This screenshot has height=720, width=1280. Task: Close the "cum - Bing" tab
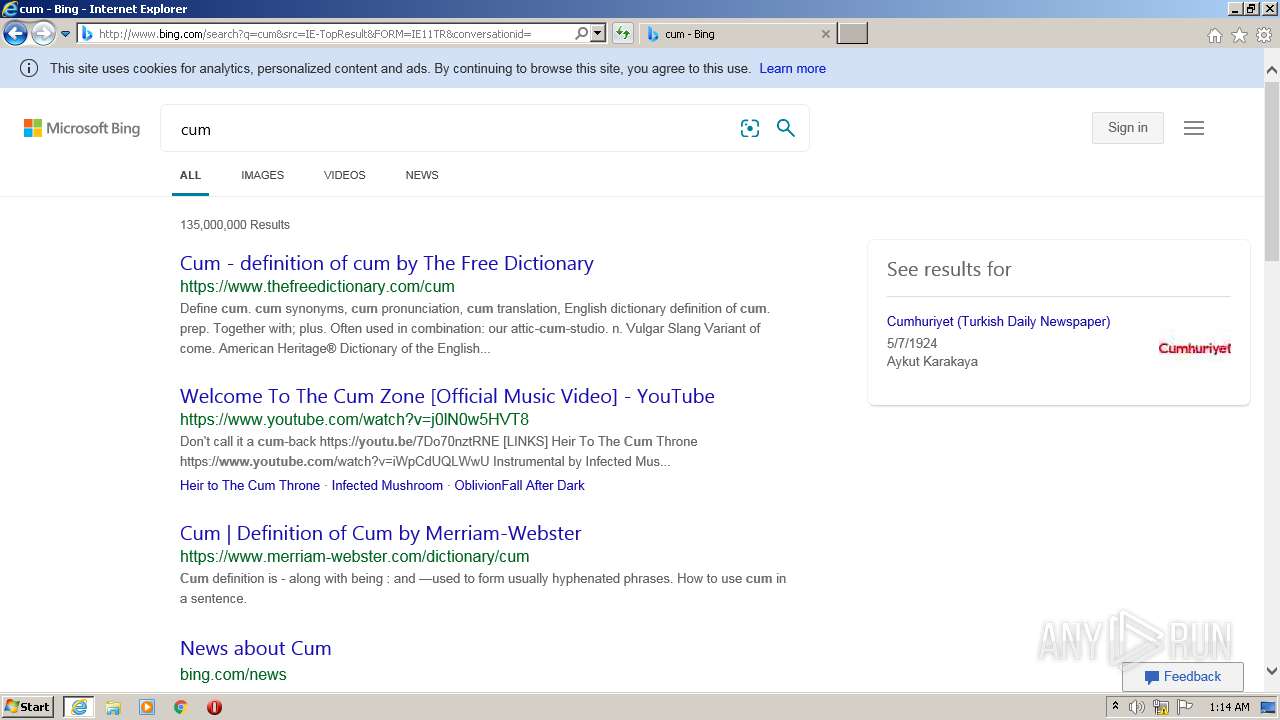tap(825, 34)
